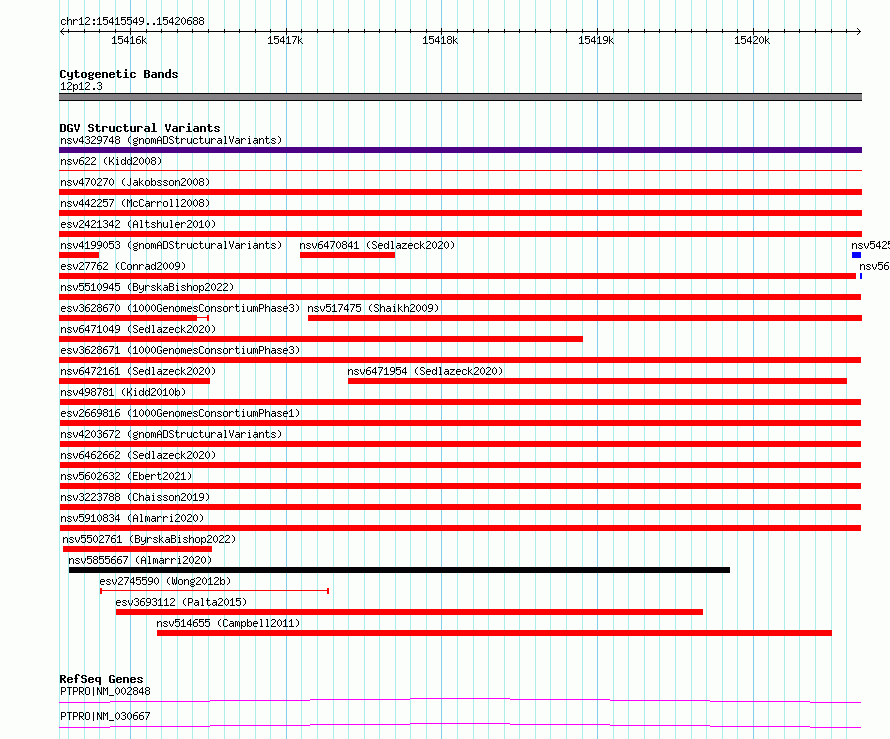
Task: Click nsv6462662 (Sedlazeck2020) label
Action: coord(138,455)
